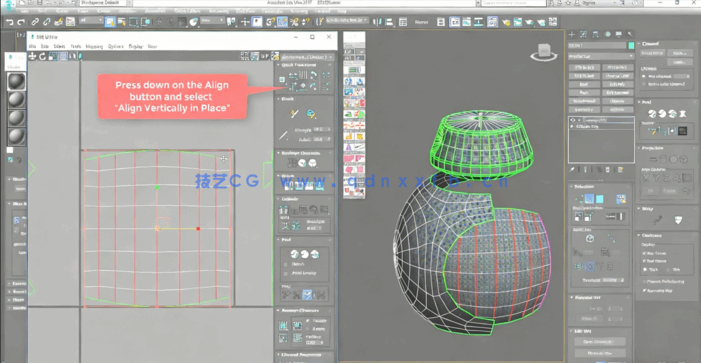Image resolution: width=701 pixels, height=363 pixels.
Task: Open the Options menu in UV editor
Action: click(x=116, y=46)
